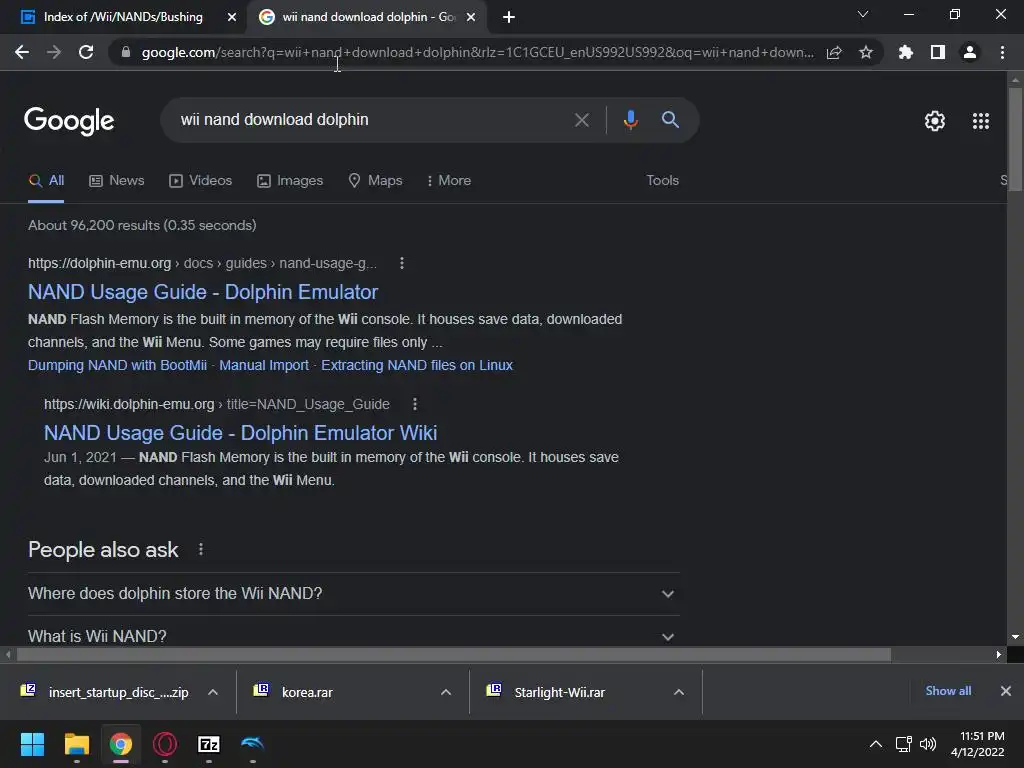The height and width of the screenshot is (768, 1024).
Task: Switch to Maps results
Action: (x=376, y=181)
